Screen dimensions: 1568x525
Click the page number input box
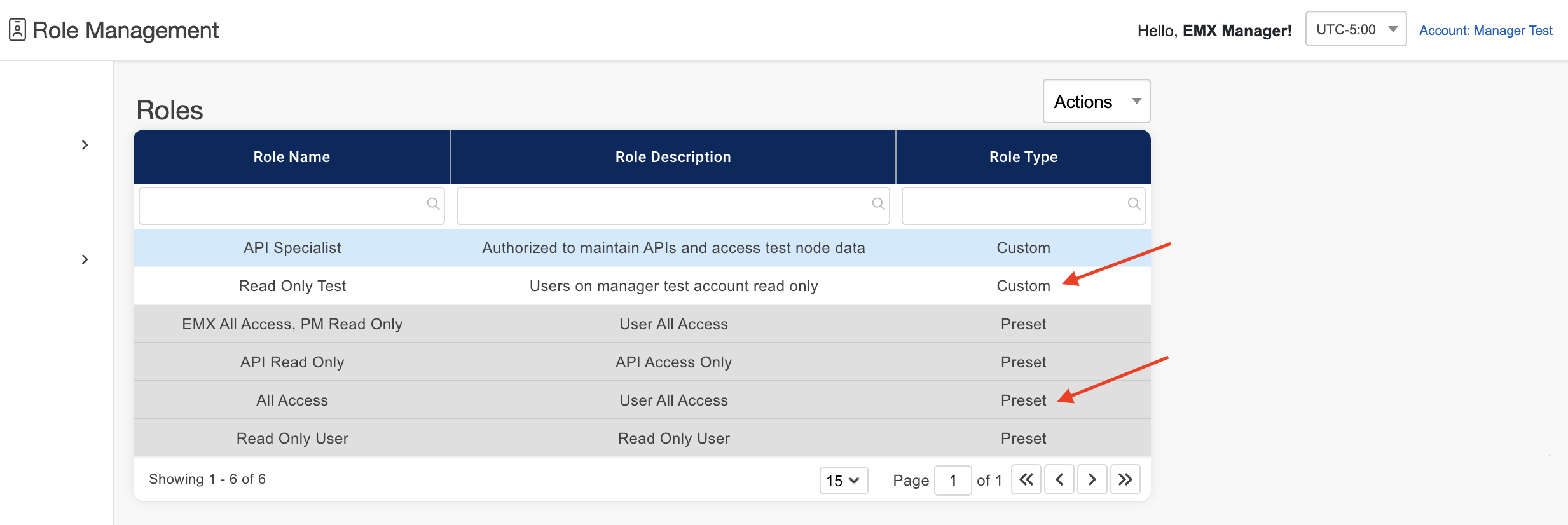coord(952,481)
